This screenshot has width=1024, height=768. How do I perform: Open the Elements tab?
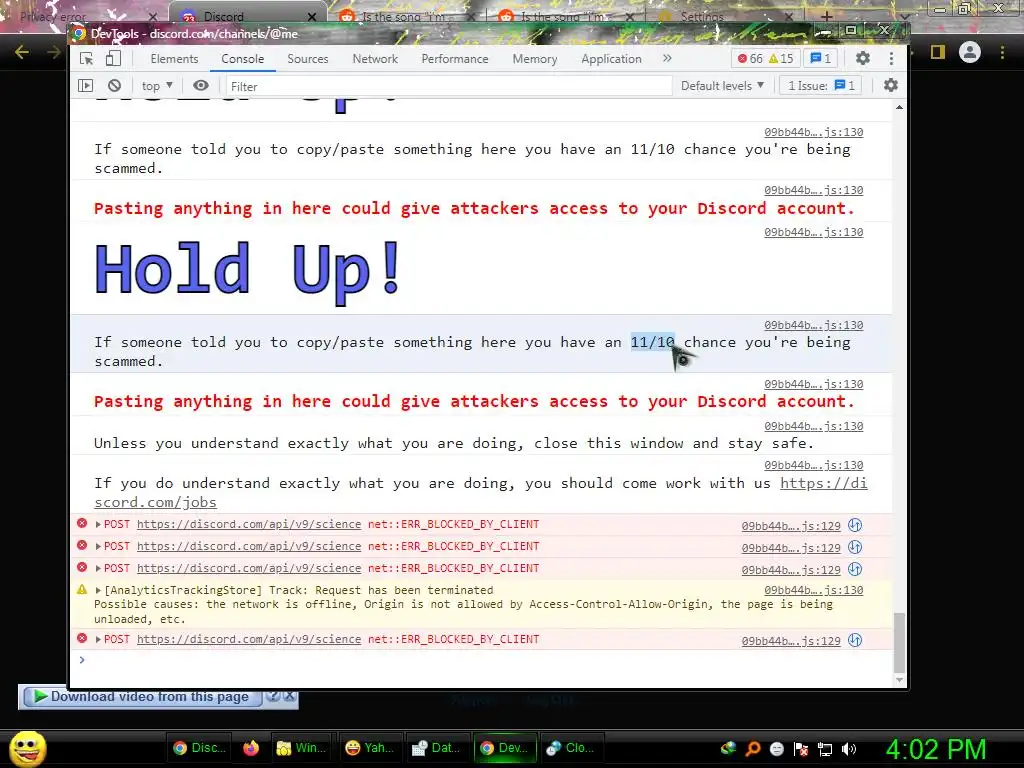click(174, 59)
